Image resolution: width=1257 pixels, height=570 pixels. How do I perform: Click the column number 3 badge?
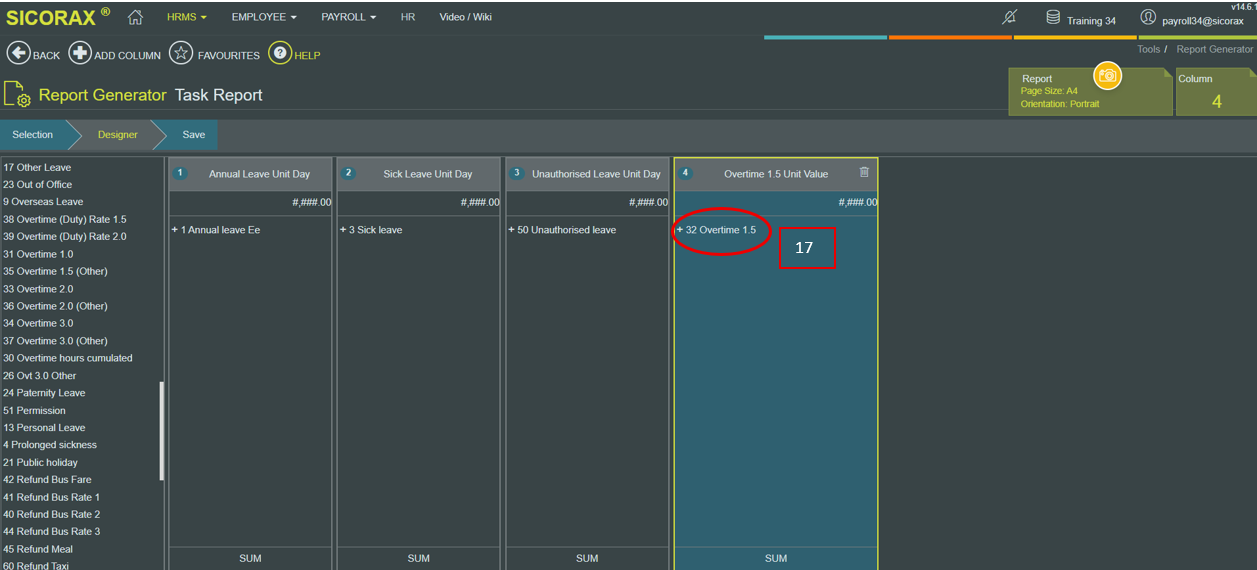tap(517, 173)
